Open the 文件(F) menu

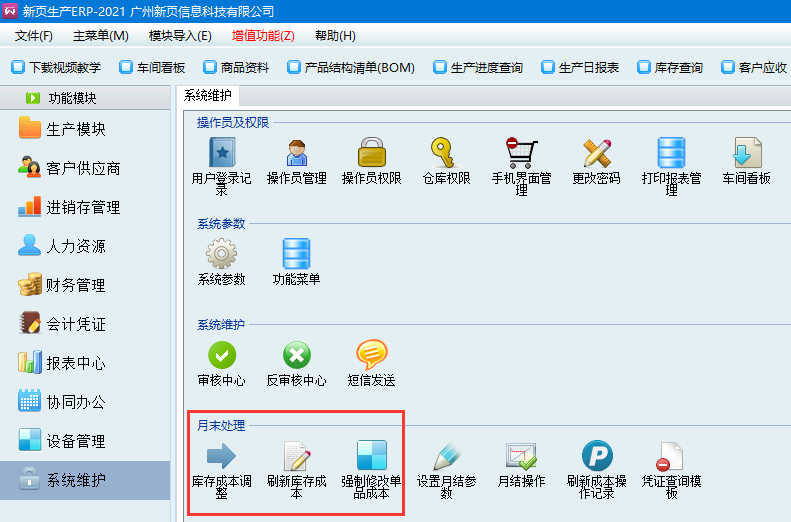[34, 36]
